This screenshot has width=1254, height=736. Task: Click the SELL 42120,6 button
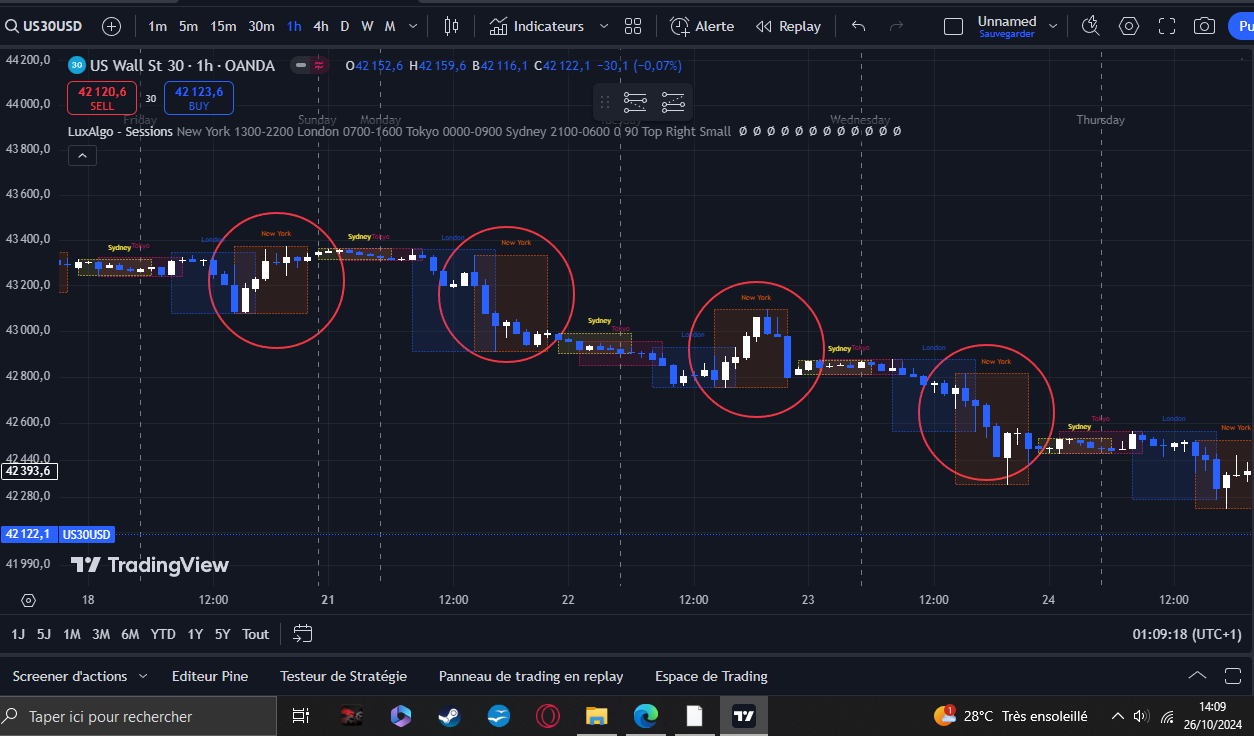(x=101, y=97)
